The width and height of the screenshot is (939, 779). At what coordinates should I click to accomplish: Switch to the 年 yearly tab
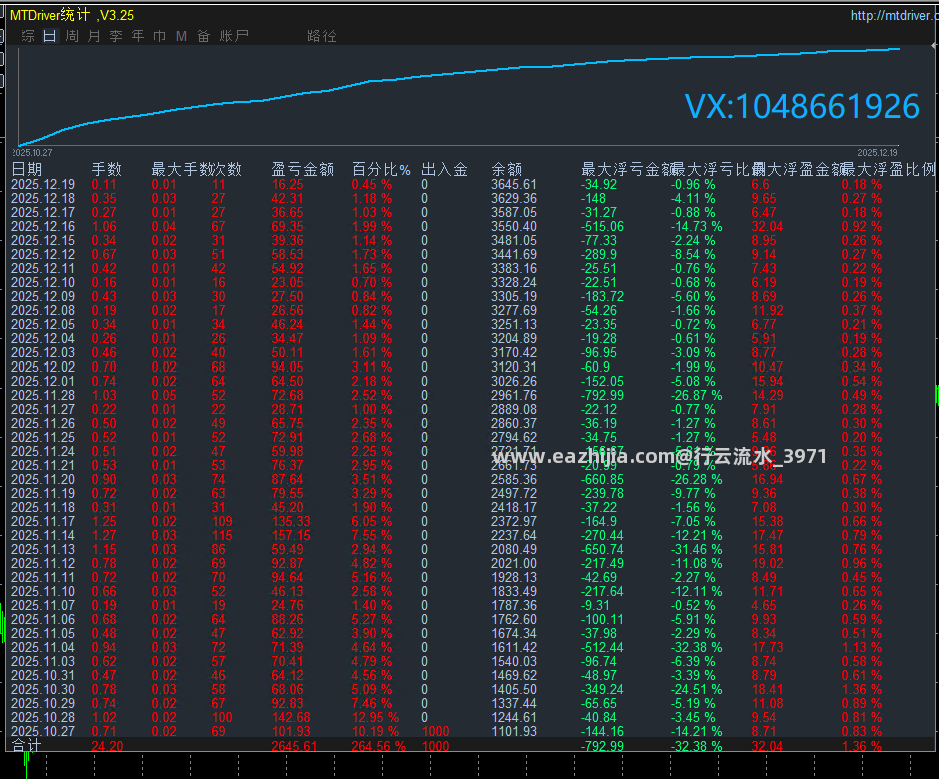pyautogui.click(x=138, y=36)
